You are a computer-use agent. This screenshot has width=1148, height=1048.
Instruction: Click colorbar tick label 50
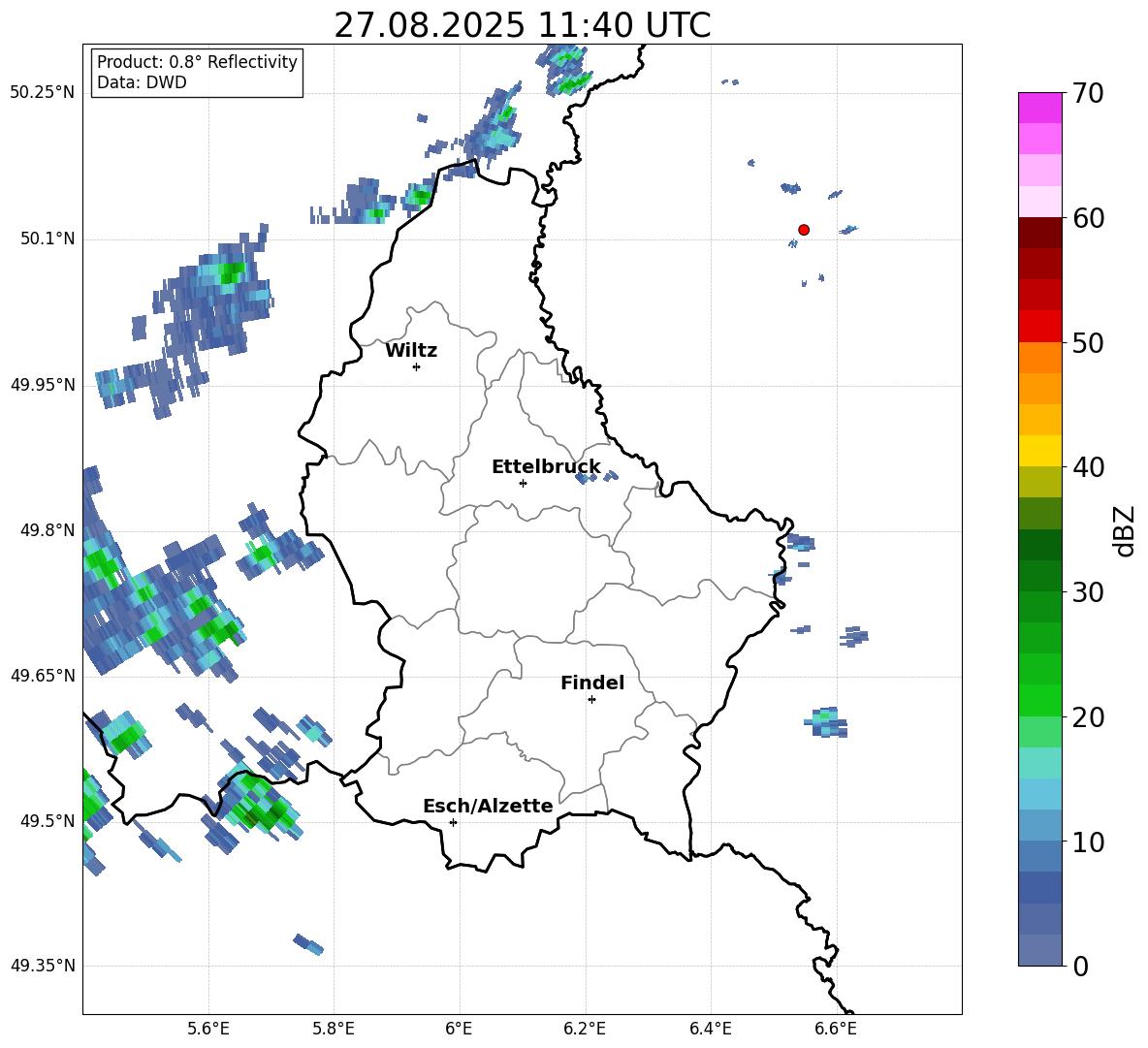click(1088, 343)
